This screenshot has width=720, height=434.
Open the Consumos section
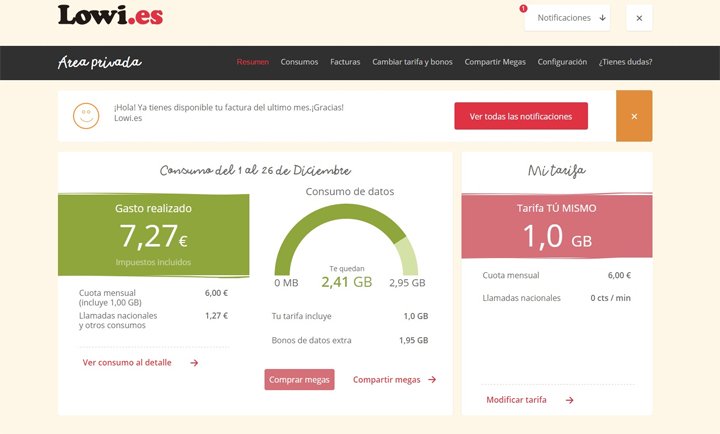pyautogui.click(x=299, y=62)
